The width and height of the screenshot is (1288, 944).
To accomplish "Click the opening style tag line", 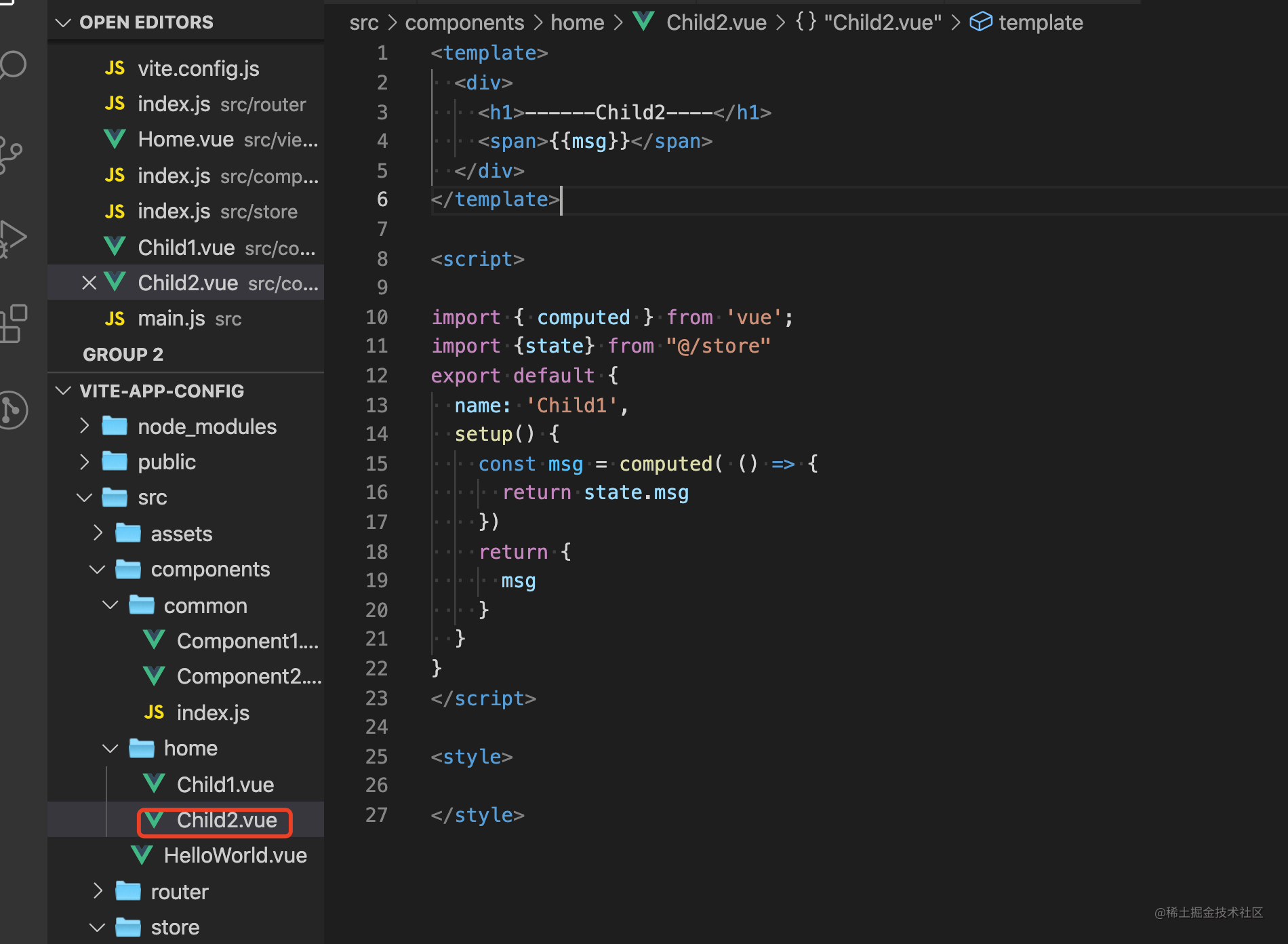I will point(472,756).
